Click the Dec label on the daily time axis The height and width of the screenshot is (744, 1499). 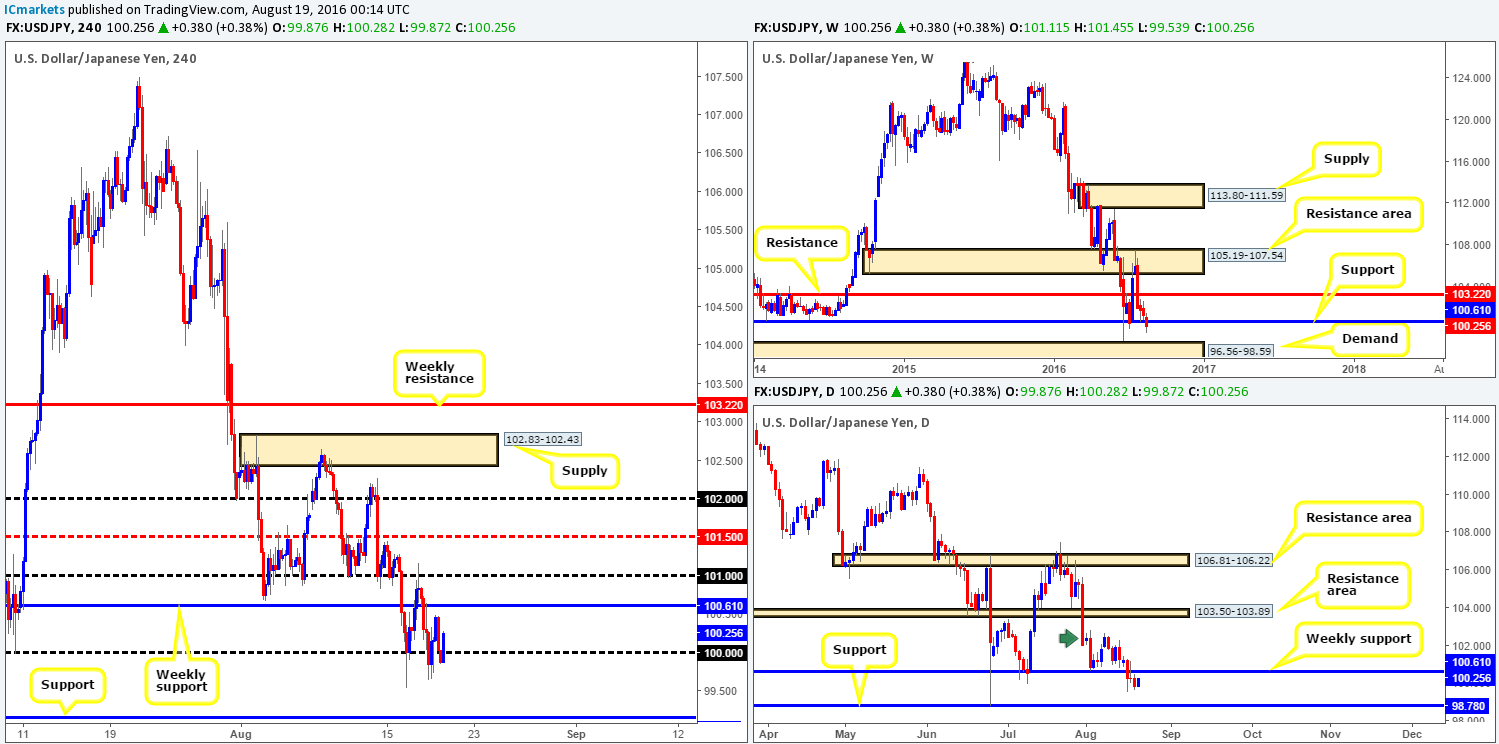pos(1411,733)
